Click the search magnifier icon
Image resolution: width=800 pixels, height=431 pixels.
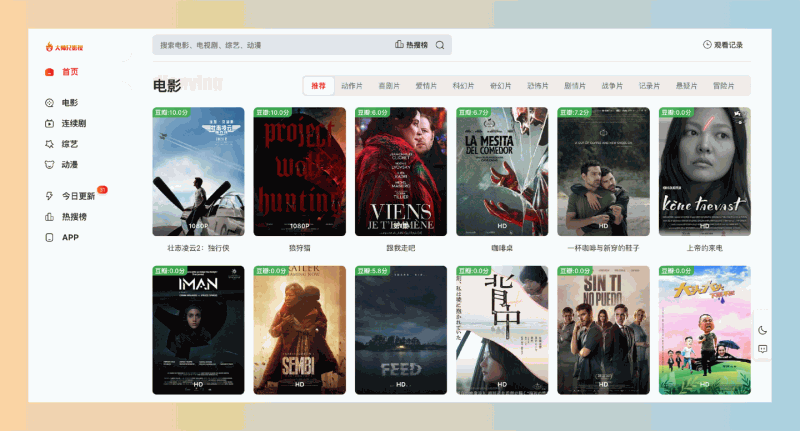(x=440, y=45)
